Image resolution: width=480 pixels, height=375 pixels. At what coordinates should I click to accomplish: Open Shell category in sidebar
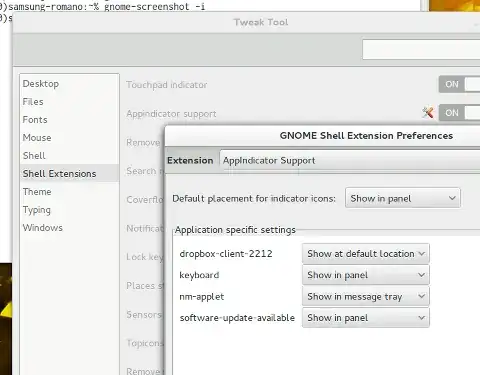(x=69, y=156)
